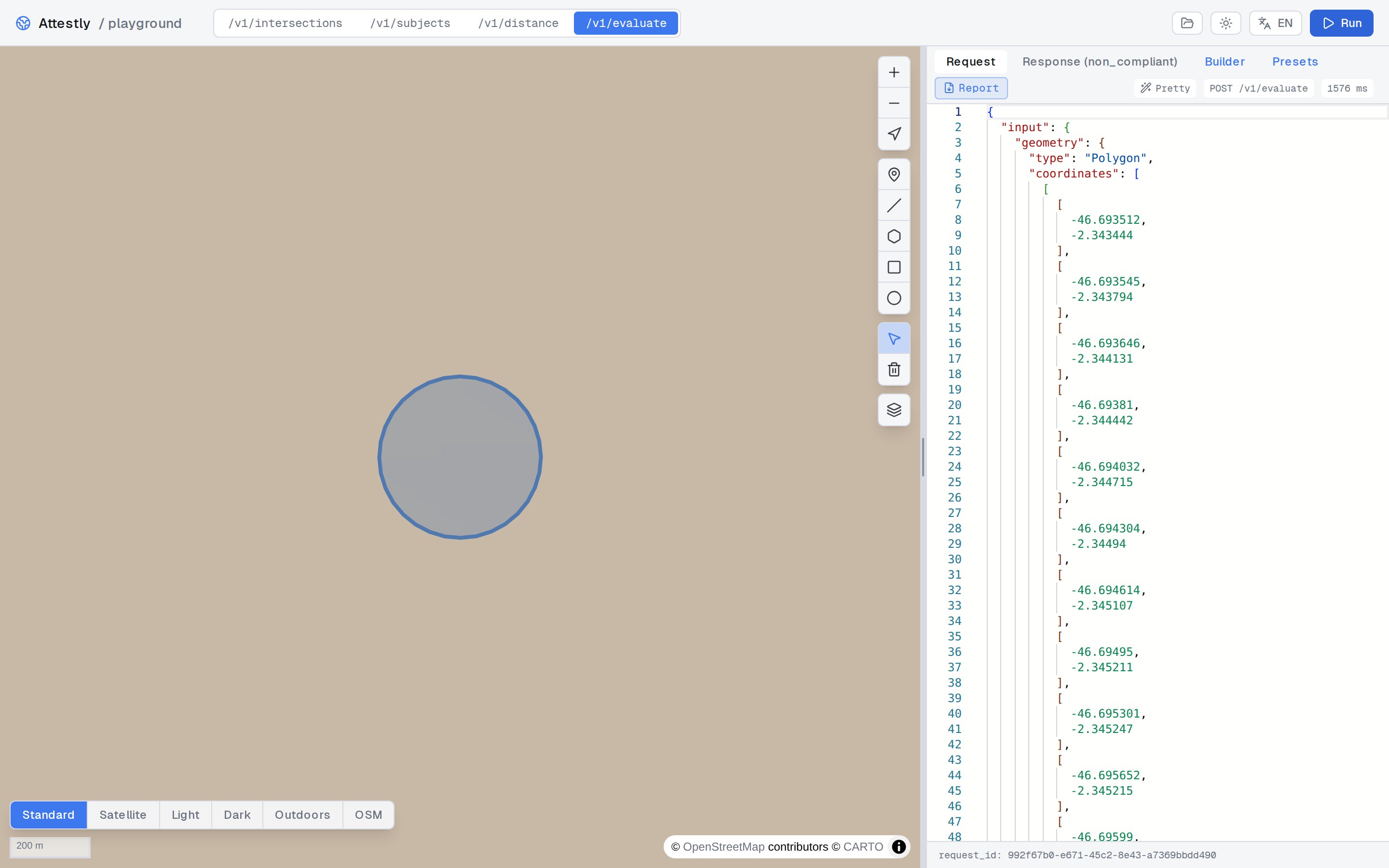Select the marker point drawing tool
The image size is (1389, 868).
[x=894, y=175]
